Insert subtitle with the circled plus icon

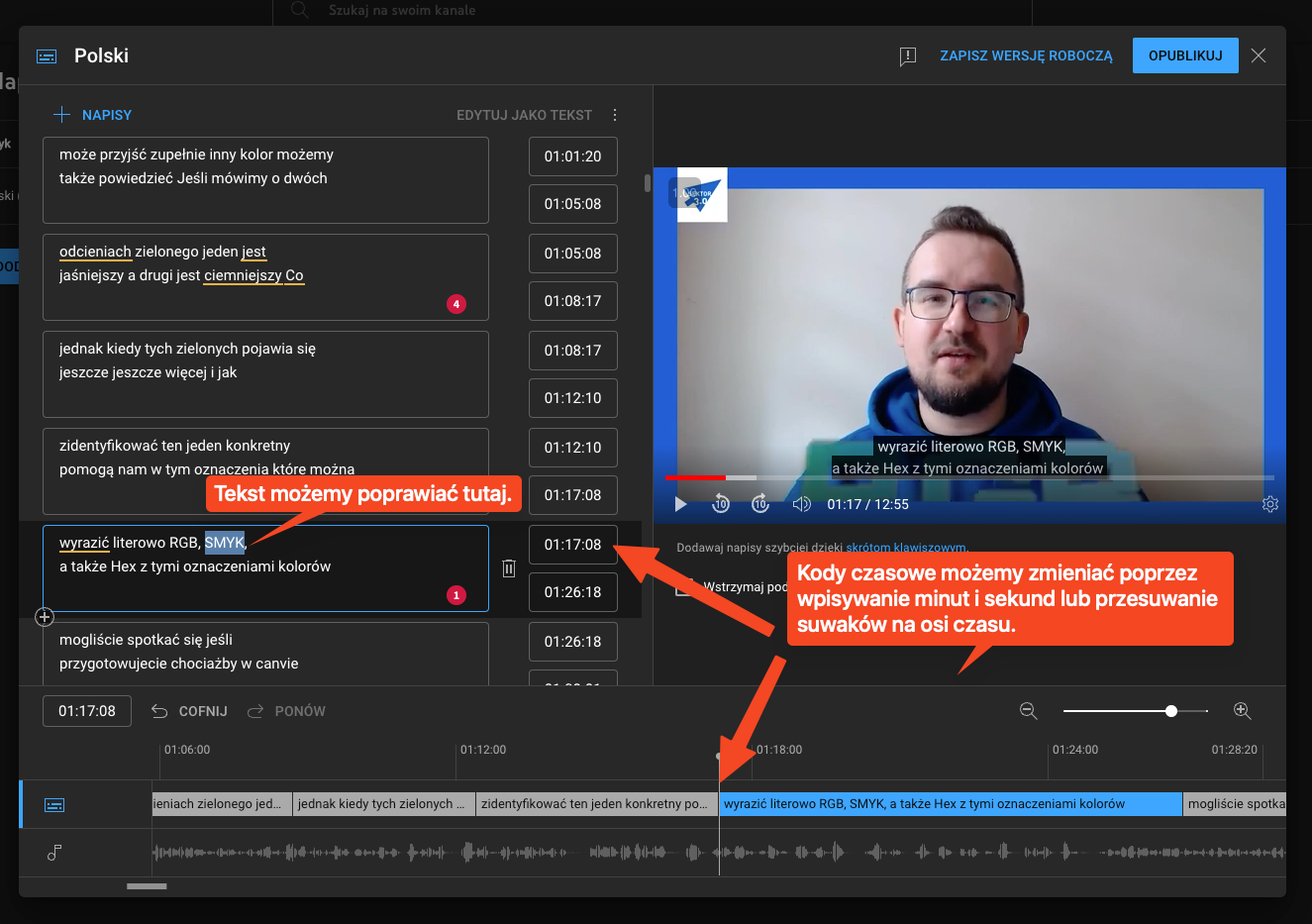click(x=45, y=617)
